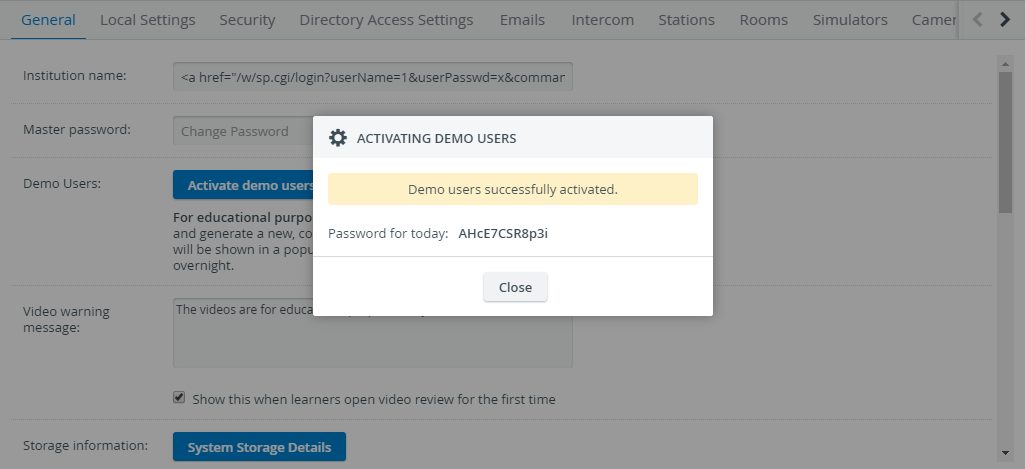Screen dimensions: 1025x469
Task: Click the left tab-scroll arrow
Action: click(x=977, y=20)
